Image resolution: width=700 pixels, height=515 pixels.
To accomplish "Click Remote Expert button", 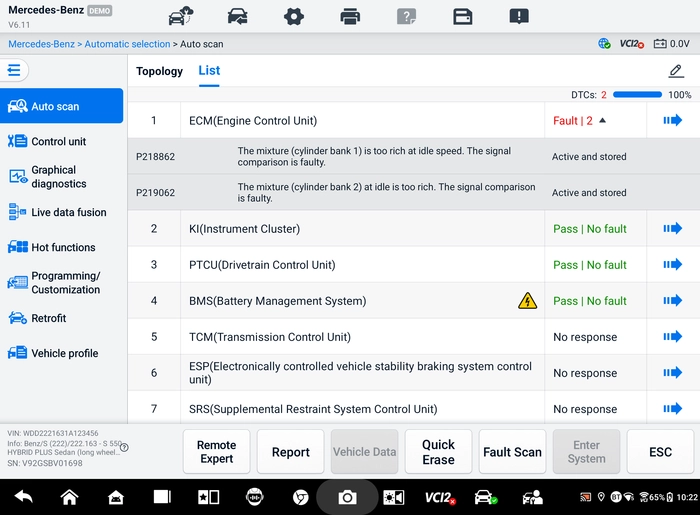I will click(x=217, y=452).
